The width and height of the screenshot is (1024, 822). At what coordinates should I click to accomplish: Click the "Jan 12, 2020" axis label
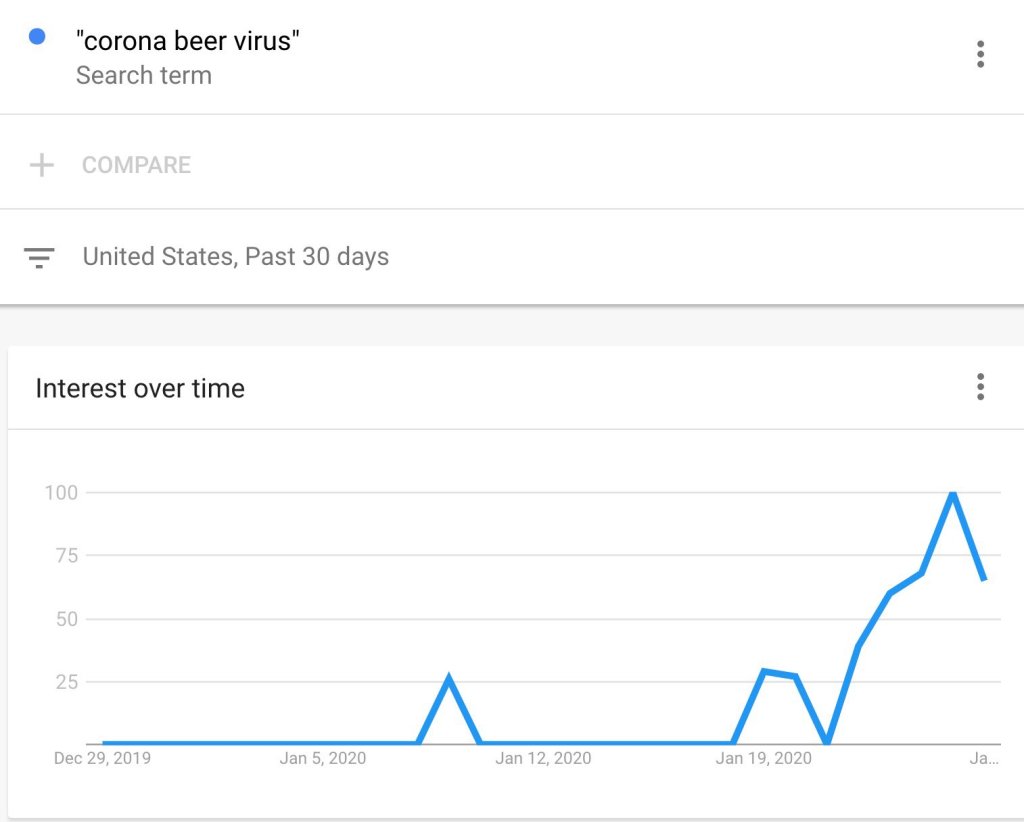(x=543, y=758)
